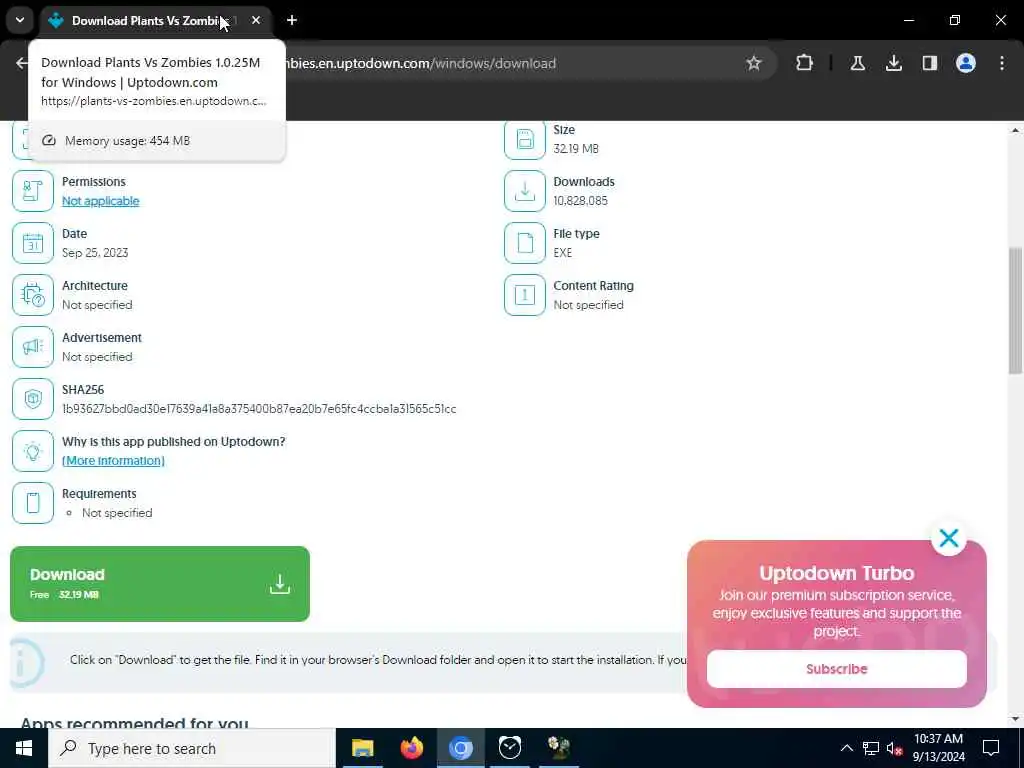Click the Requirements device icon

[33, 503]
